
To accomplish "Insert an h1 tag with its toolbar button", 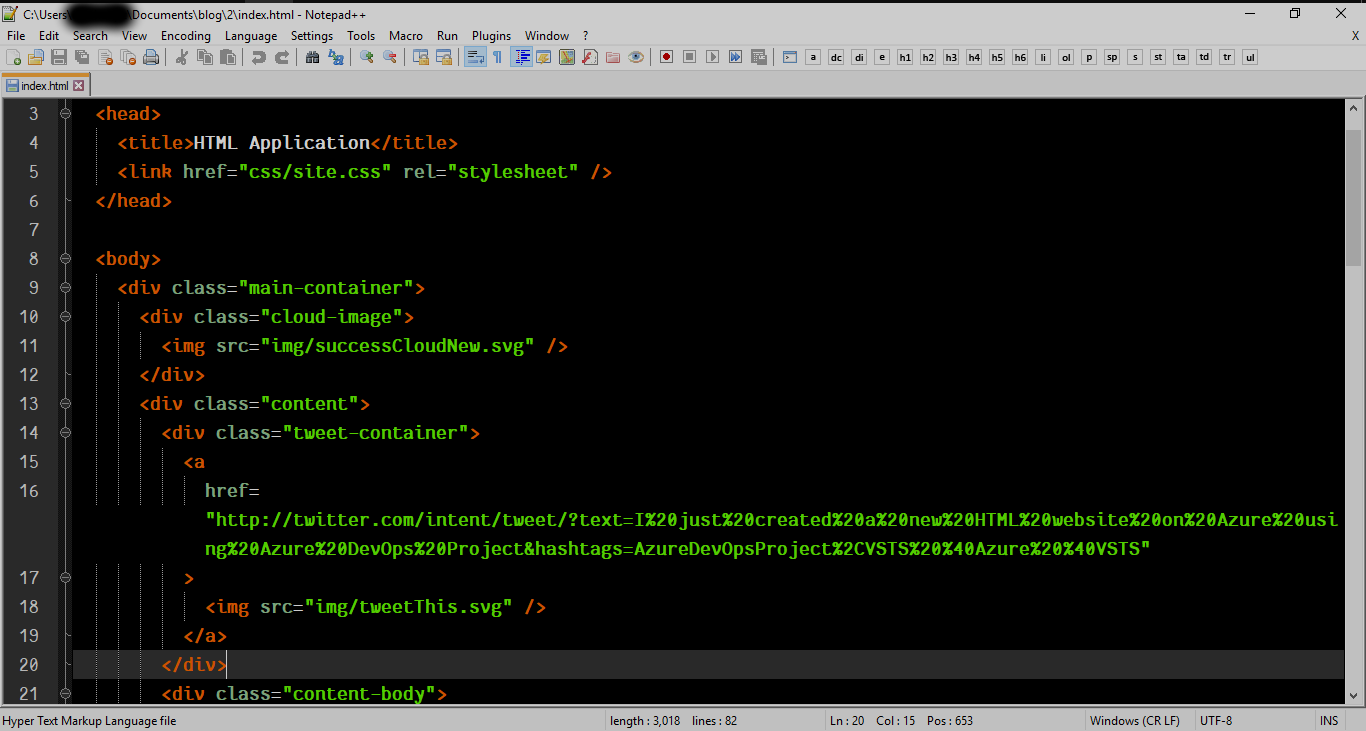I will pos(904,57).
